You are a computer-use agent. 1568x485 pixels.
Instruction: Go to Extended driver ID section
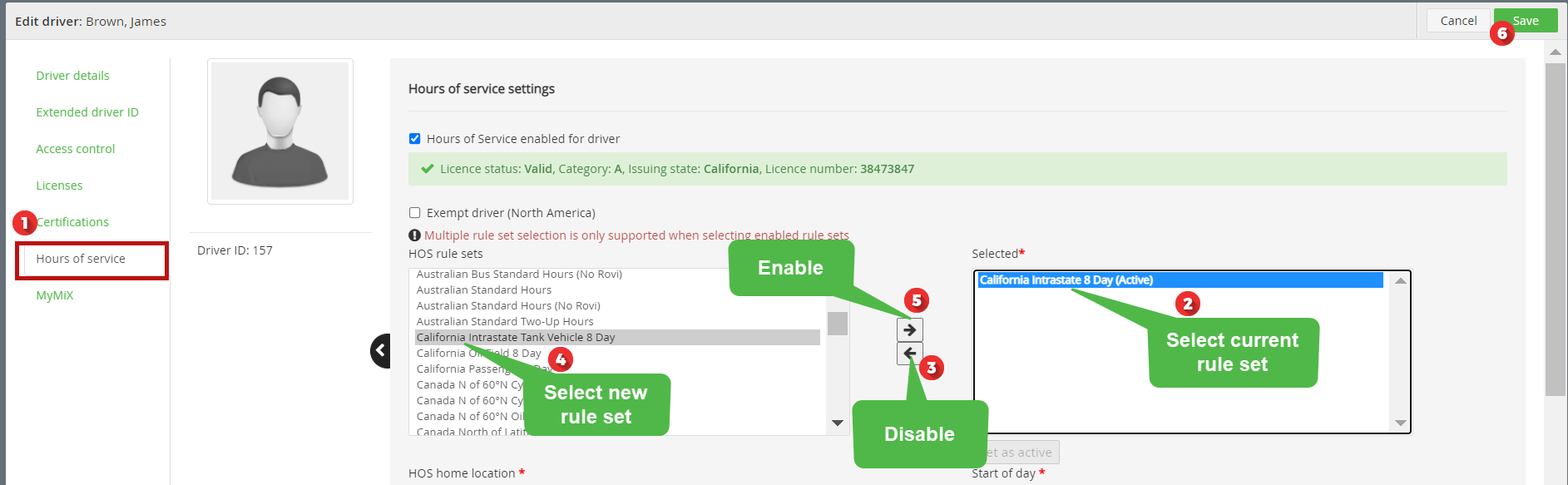pos(87,112)
